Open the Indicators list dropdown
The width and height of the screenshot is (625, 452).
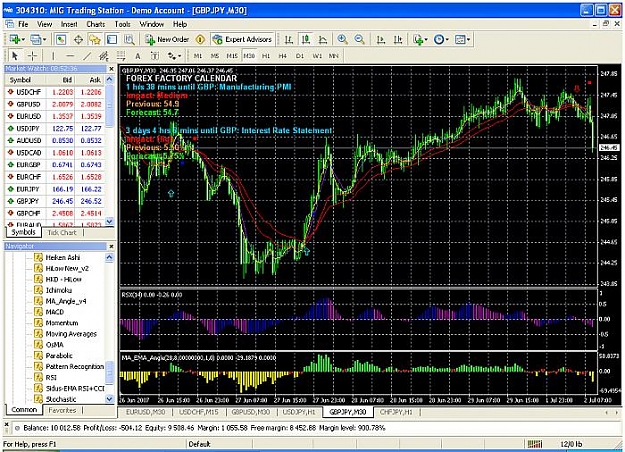420,39
